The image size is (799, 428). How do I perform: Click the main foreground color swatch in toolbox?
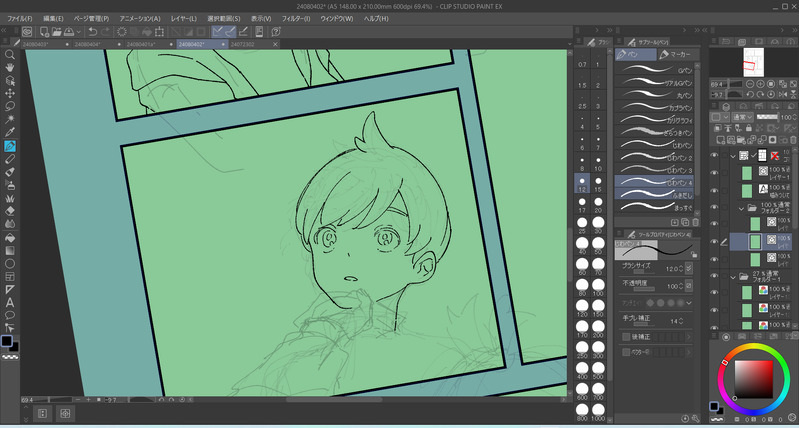click(6, 341)
